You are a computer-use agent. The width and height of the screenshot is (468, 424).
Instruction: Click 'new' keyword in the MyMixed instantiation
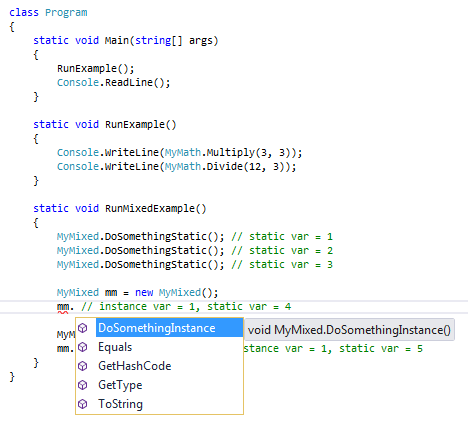tap(144, 293)
